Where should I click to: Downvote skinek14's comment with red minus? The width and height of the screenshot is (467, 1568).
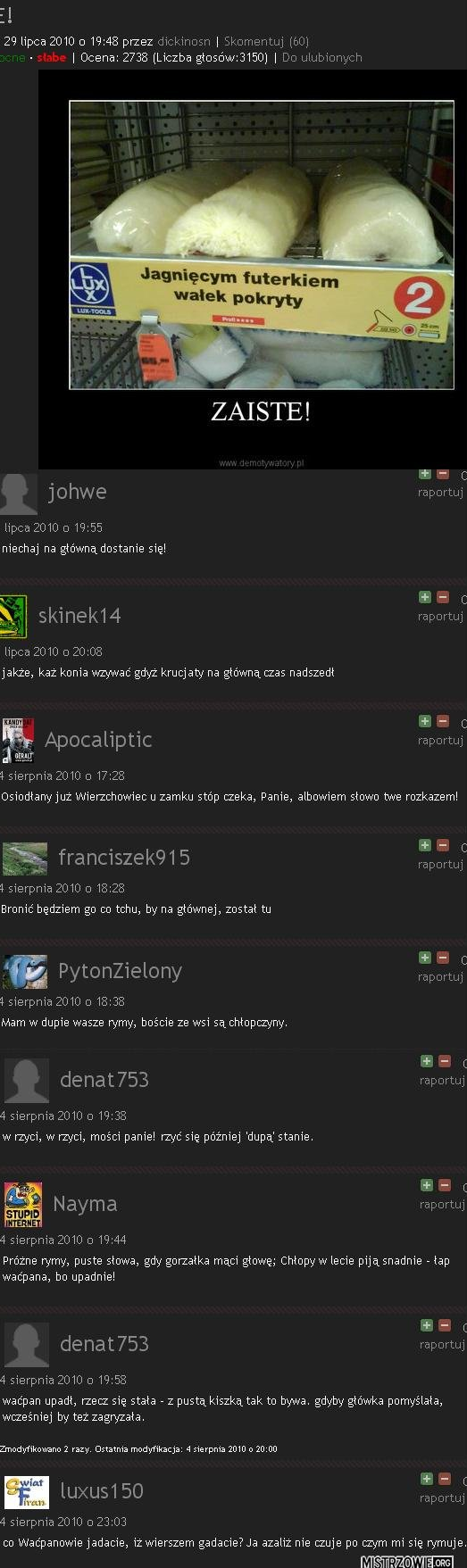pos(443,597)
